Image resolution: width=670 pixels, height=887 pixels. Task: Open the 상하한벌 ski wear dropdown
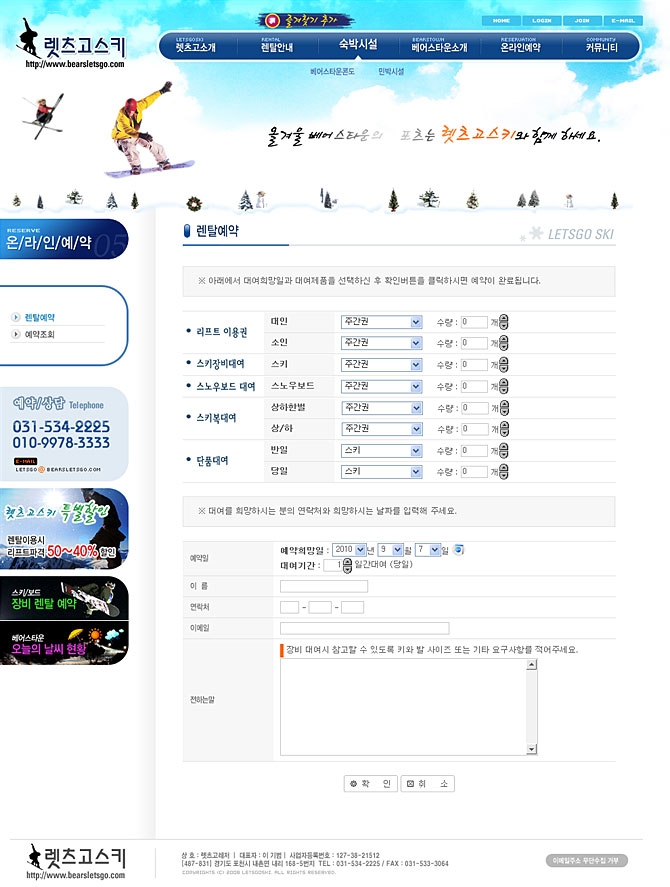[381, 407]
